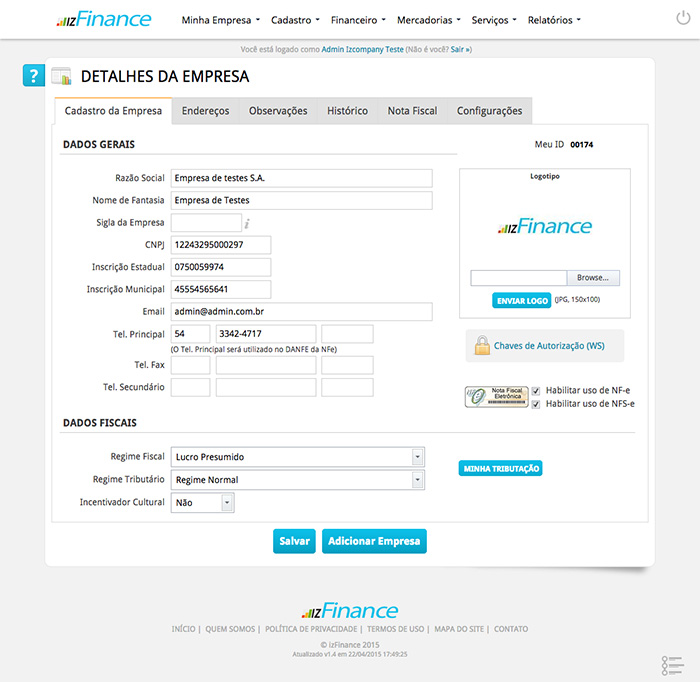Click the Nota Fiscal Eletrônica badge
Image resolution: width=700 pixels, height=682 pixels.
pyautogui.click(x=496, y=396)
